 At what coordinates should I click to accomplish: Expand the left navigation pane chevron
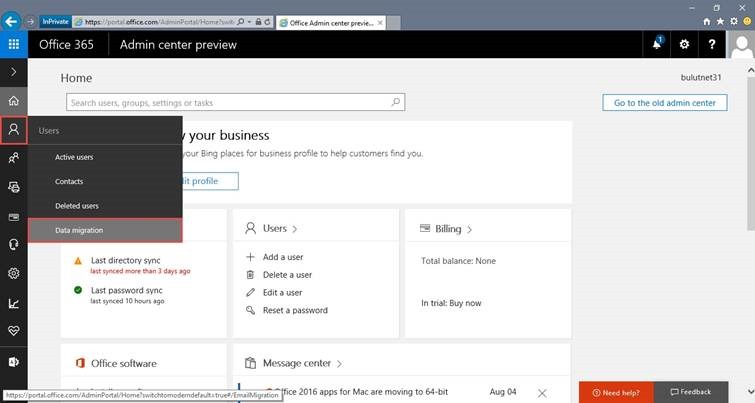13,72
